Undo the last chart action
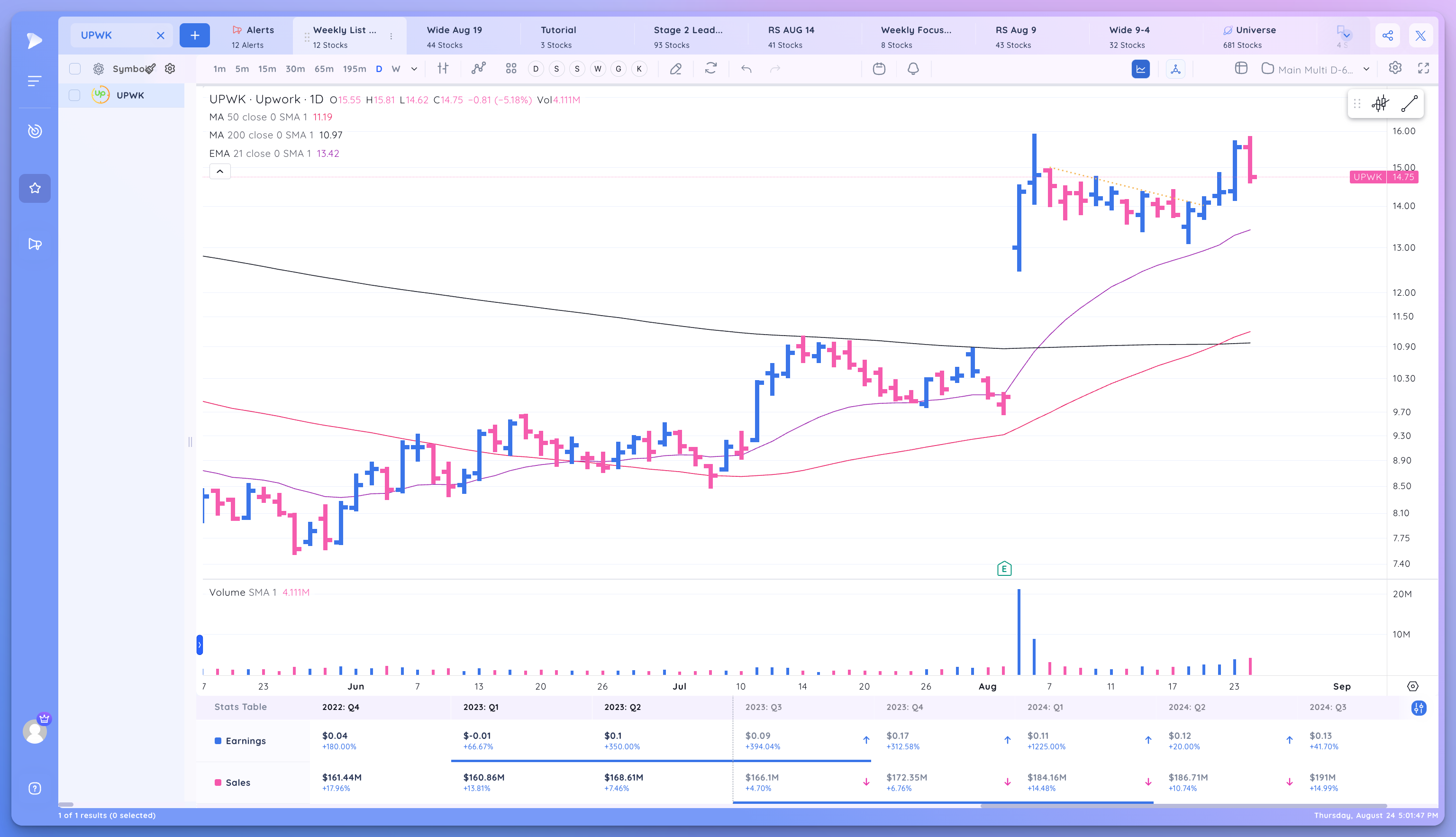The image size is (1456, 837). (x=746, y=69)
